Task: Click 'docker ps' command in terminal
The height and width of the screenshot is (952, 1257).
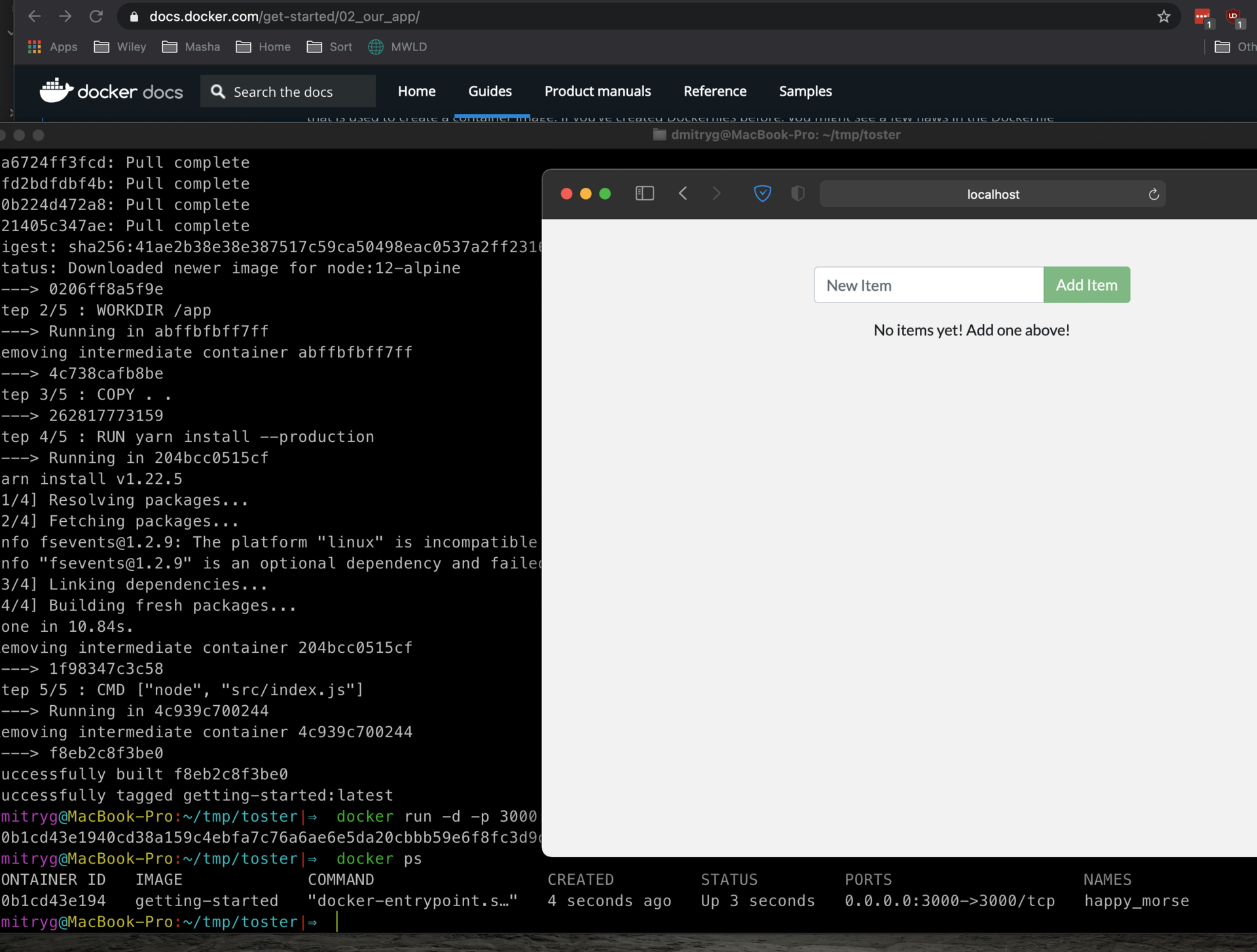Action: coord(379,858)
